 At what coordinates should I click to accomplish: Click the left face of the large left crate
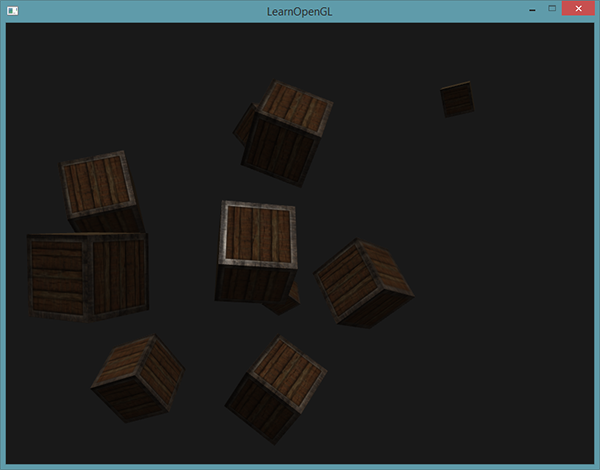point(57,273)
